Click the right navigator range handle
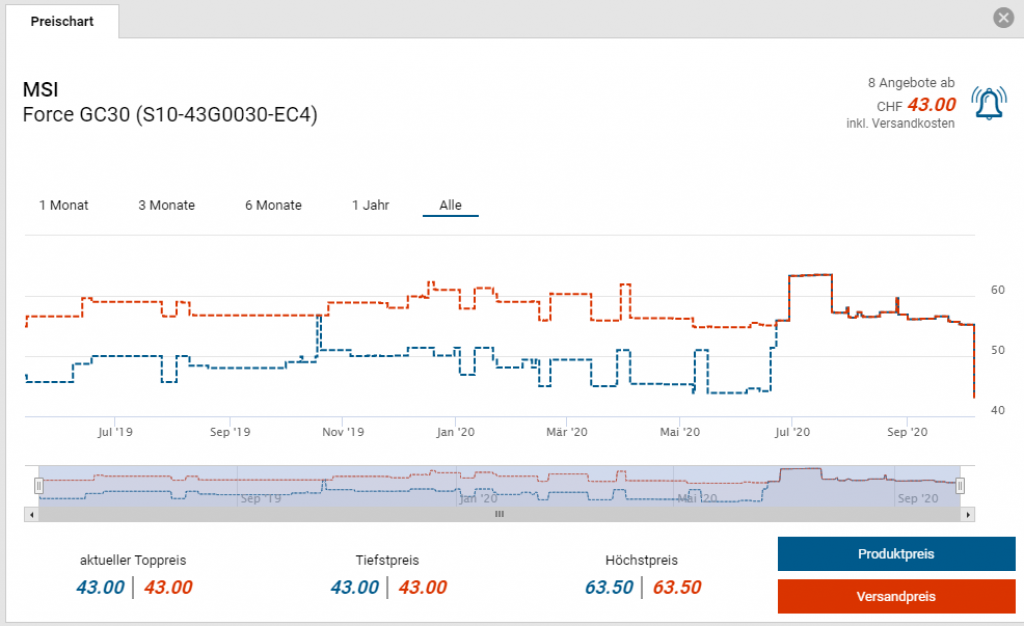The height and width of the screenshot is (626, 1024). click(960, 486)
